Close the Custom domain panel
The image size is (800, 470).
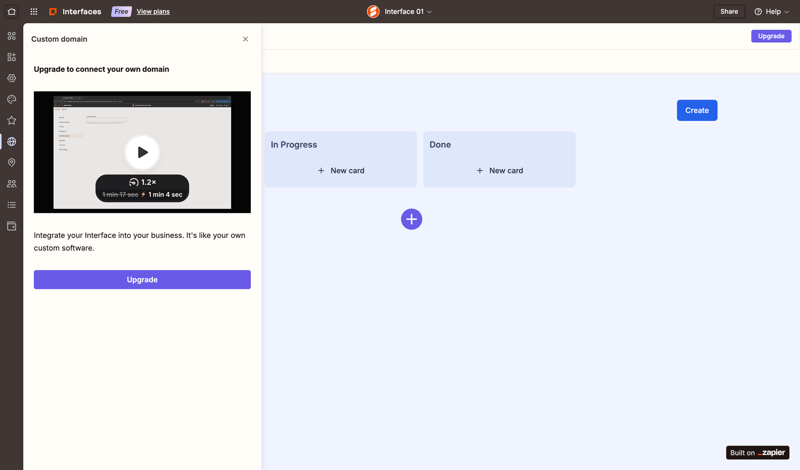point(245,39)
